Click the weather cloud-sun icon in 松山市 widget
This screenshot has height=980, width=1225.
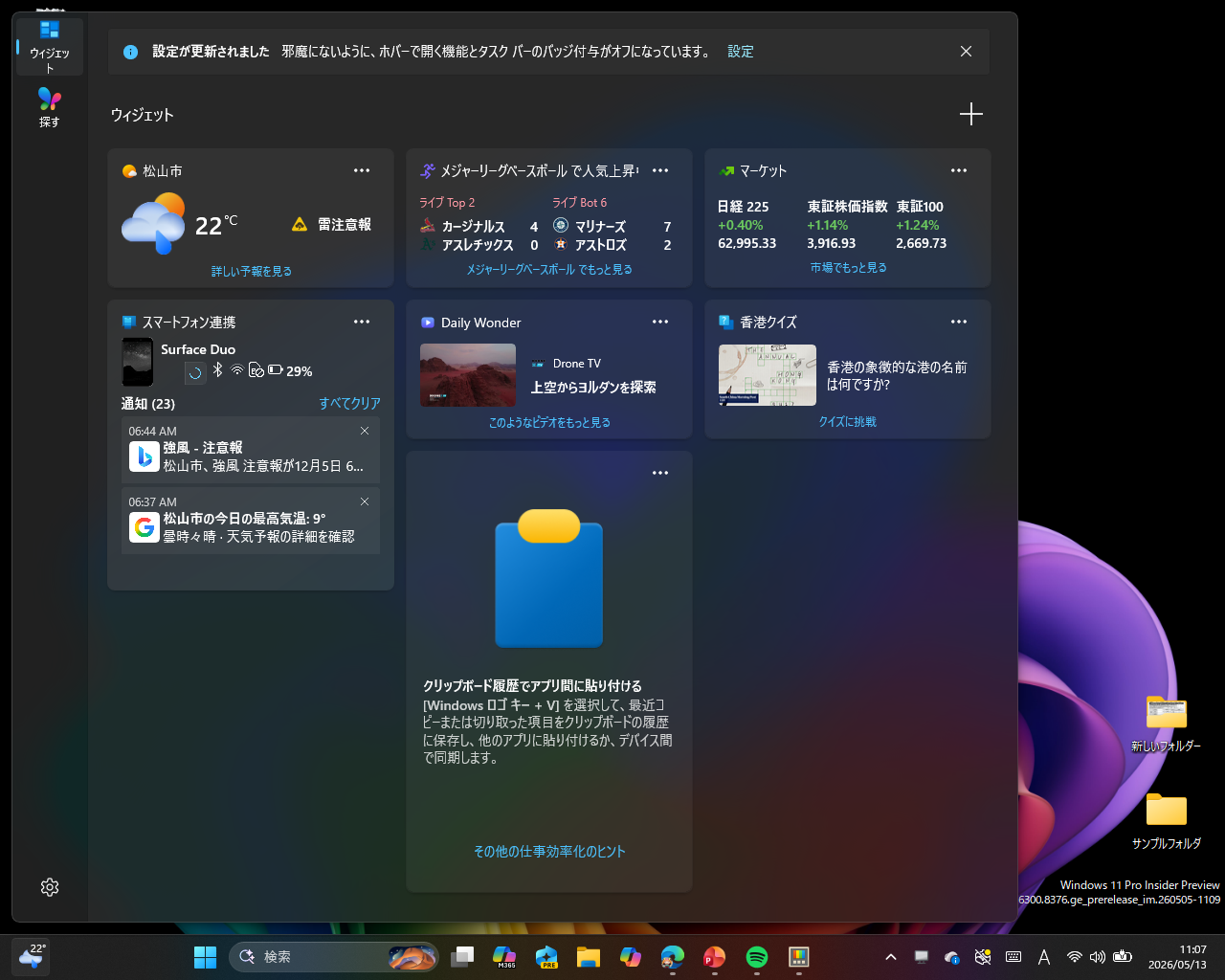pos(154,223)
